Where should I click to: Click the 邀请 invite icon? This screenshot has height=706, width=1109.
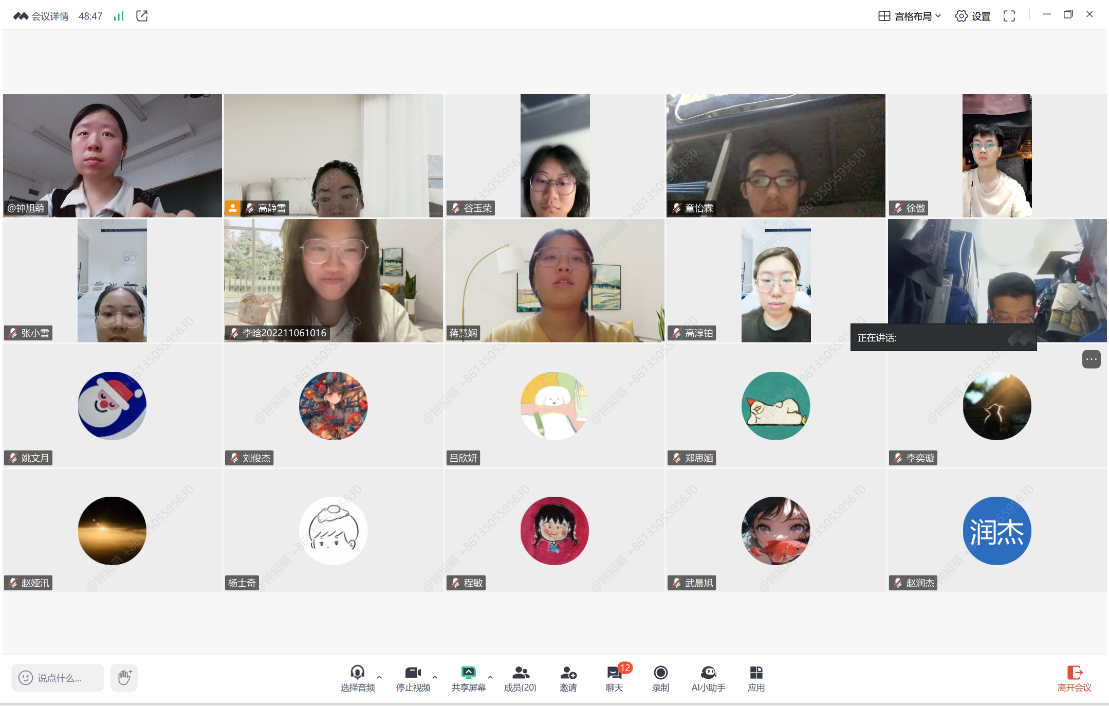coord(568,673)
